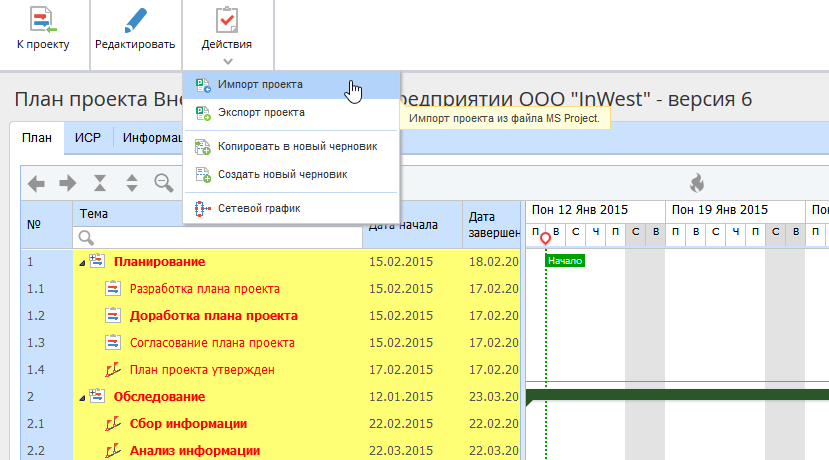Click the right arrow indent icon

(67, 183)
